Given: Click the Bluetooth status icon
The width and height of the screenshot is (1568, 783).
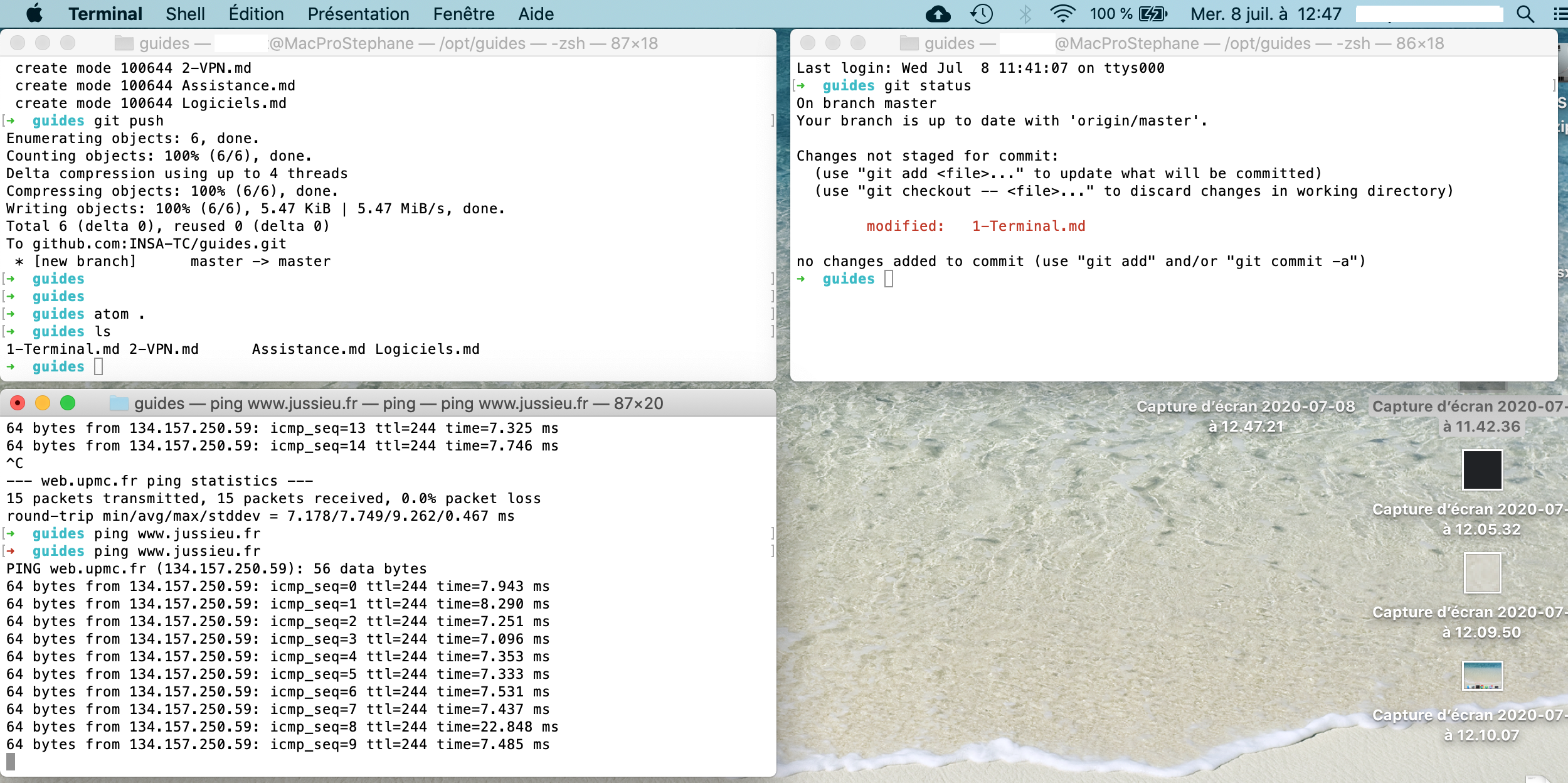Looking at the screenshot, I should pos(1025,14).
